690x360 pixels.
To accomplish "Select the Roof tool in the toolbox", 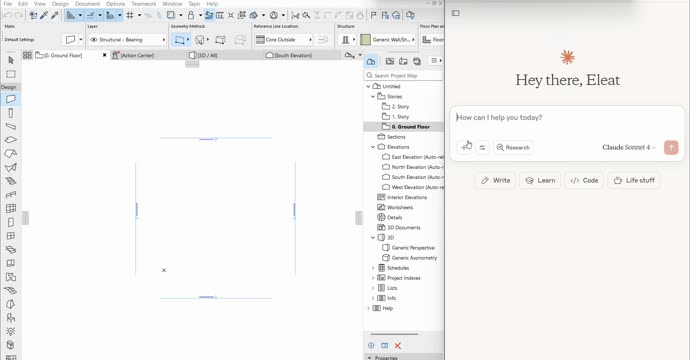I will point(11,154).
